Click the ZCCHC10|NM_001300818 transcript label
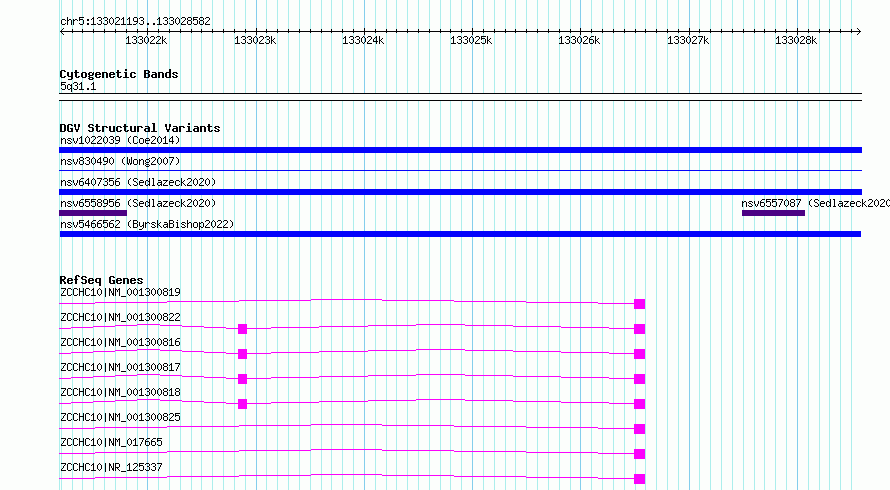This screenshot has width=890, height=490. pyautogui.click(x=120, y=392)
